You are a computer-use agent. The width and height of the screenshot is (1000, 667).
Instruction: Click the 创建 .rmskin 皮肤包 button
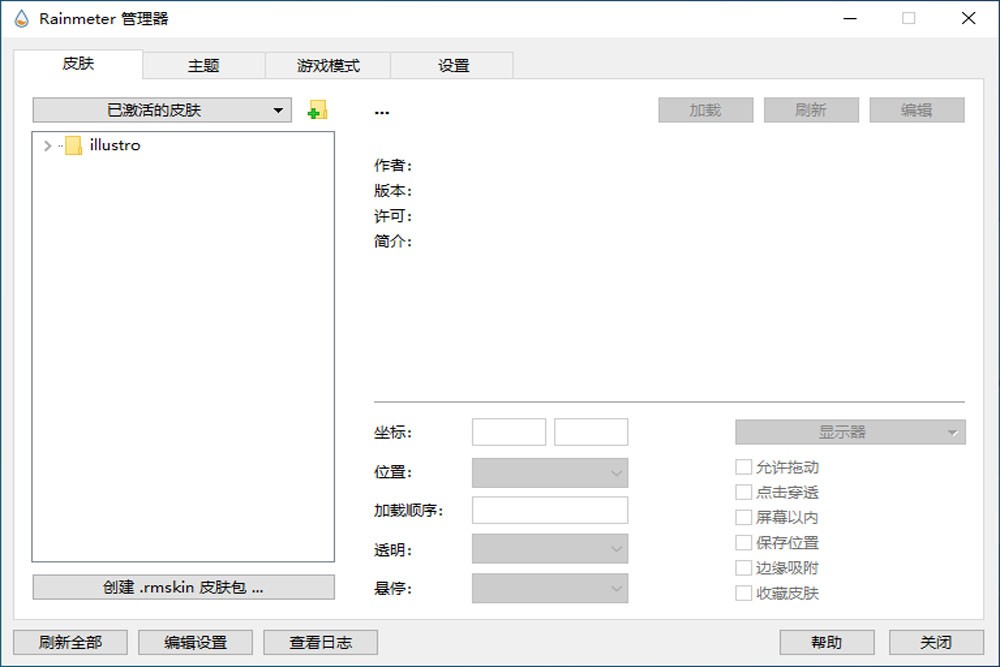click(x=184, y=587)
